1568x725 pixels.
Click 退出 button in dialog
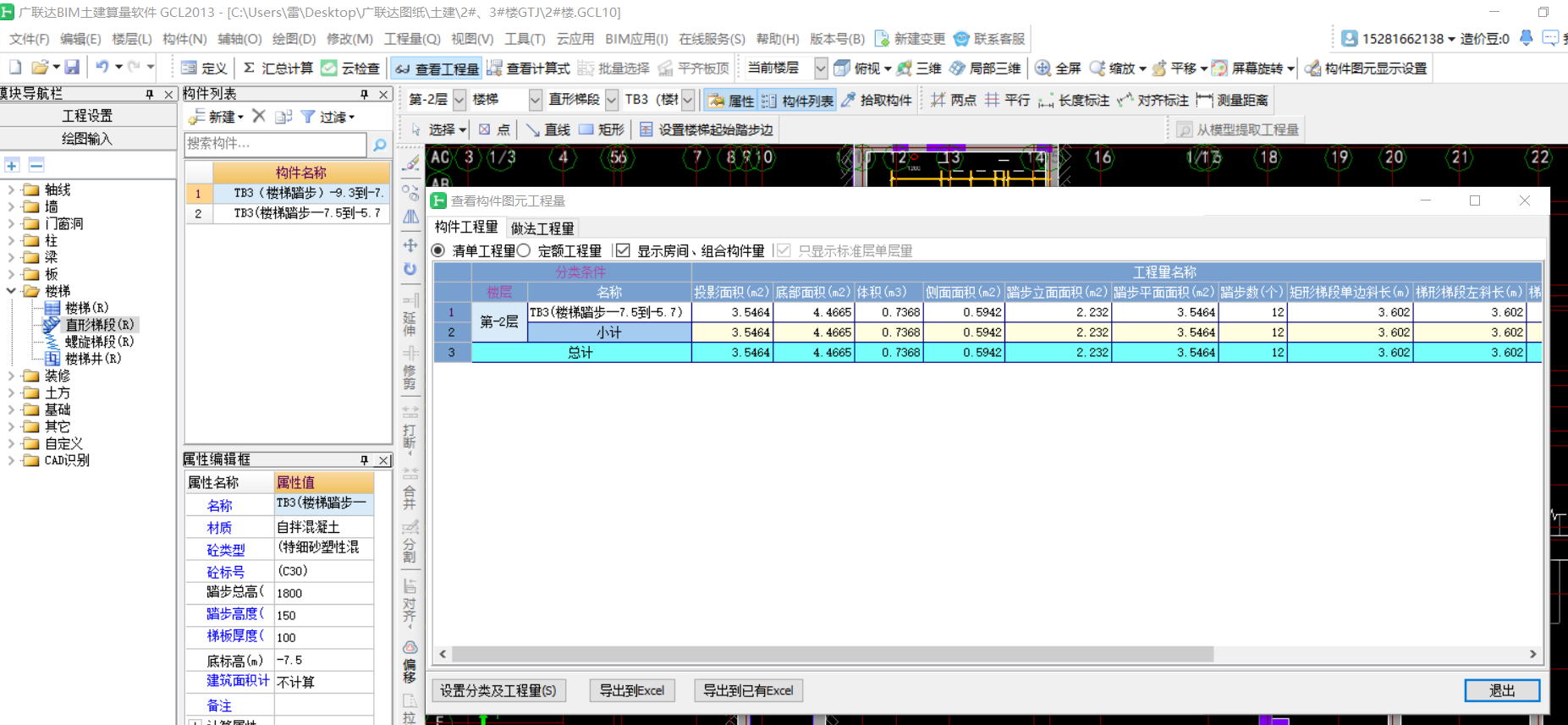pyautogui.click(x=1502, y=690)
